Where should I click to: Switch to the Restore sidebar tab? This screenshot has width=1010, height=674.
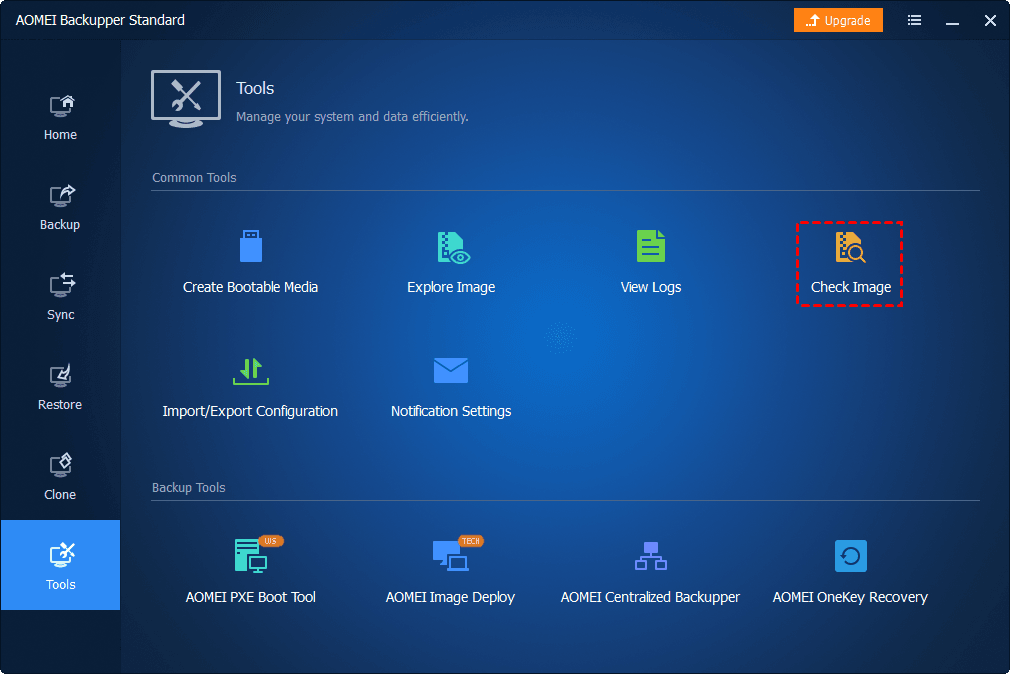(61, 387)
